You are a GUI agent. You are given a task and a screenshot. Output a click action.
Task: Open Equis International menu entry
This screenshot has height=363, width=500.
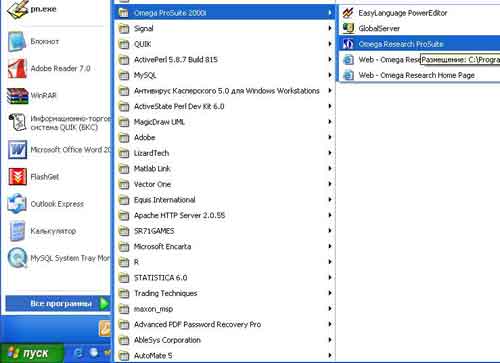pyautogui.click(x=225, y=200)
